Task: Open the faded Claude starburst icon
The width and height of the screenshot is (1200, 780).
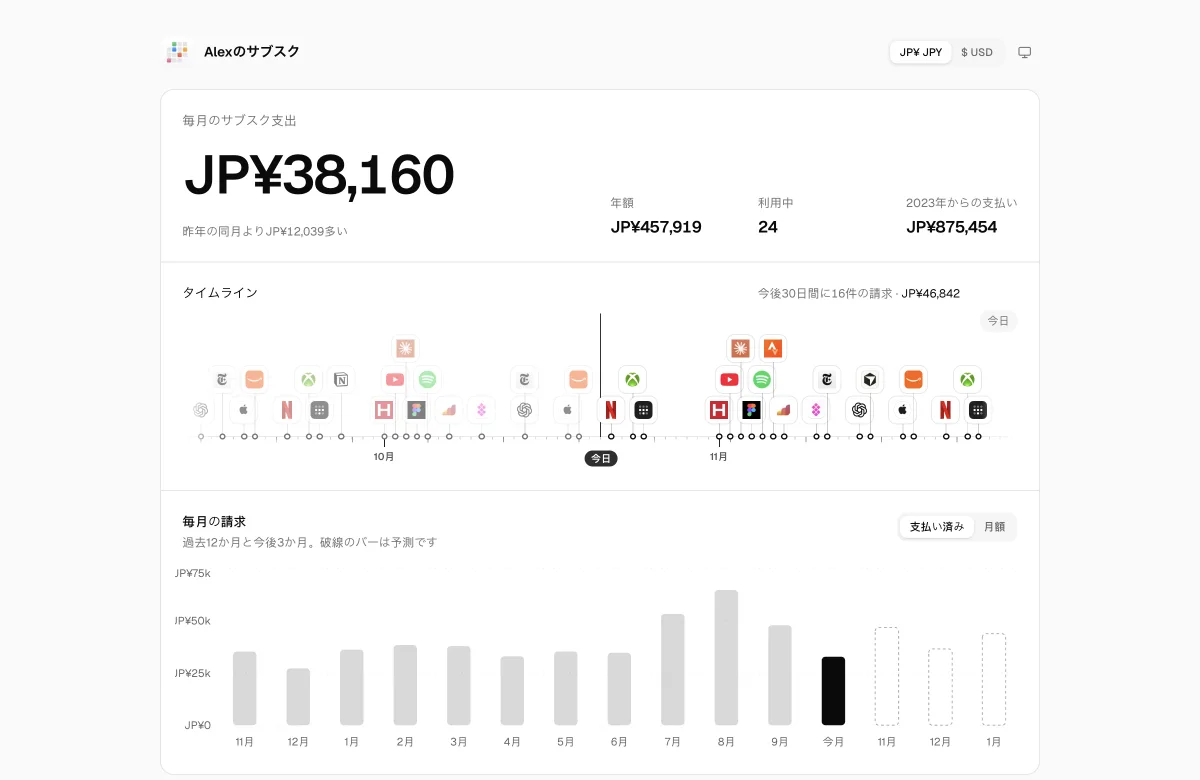Action: tap(405, 348)
